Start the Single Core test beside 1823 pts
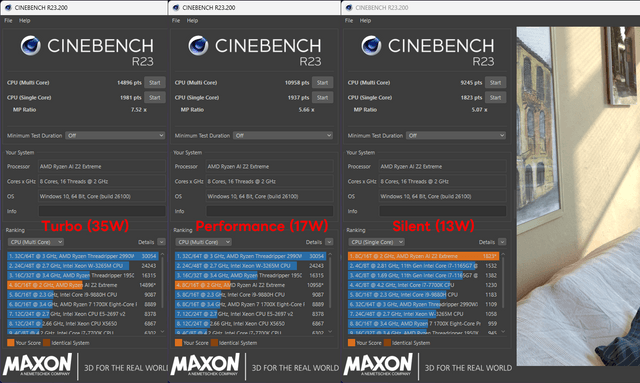Viewport: 640px width, 383px height. (496, 98)
